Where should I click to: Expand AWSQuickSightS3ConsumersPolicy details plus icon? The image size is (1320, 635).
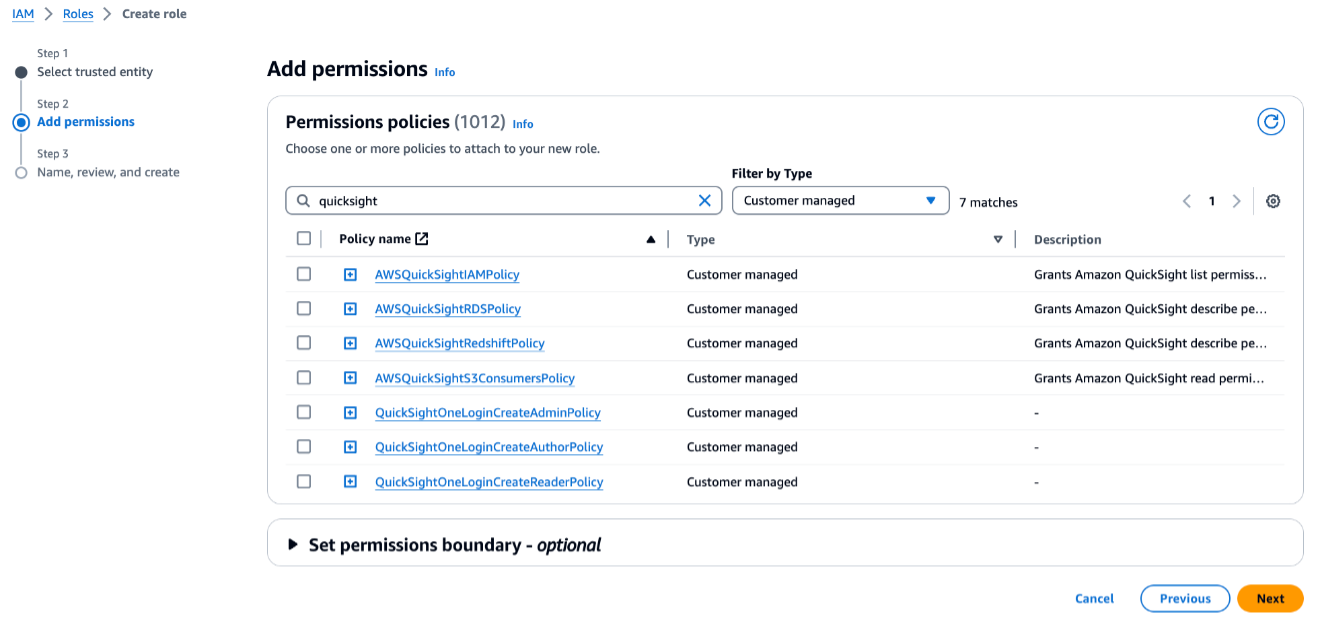(x=350, y=379)
